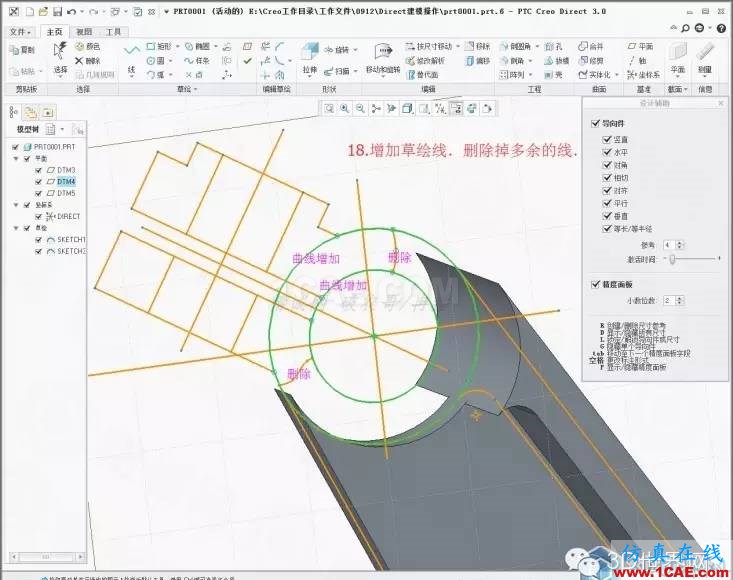Click the Save icon in the quick access toolbar
The height and width of the screenshot is (580, 733).
click(x=57, y=12)
